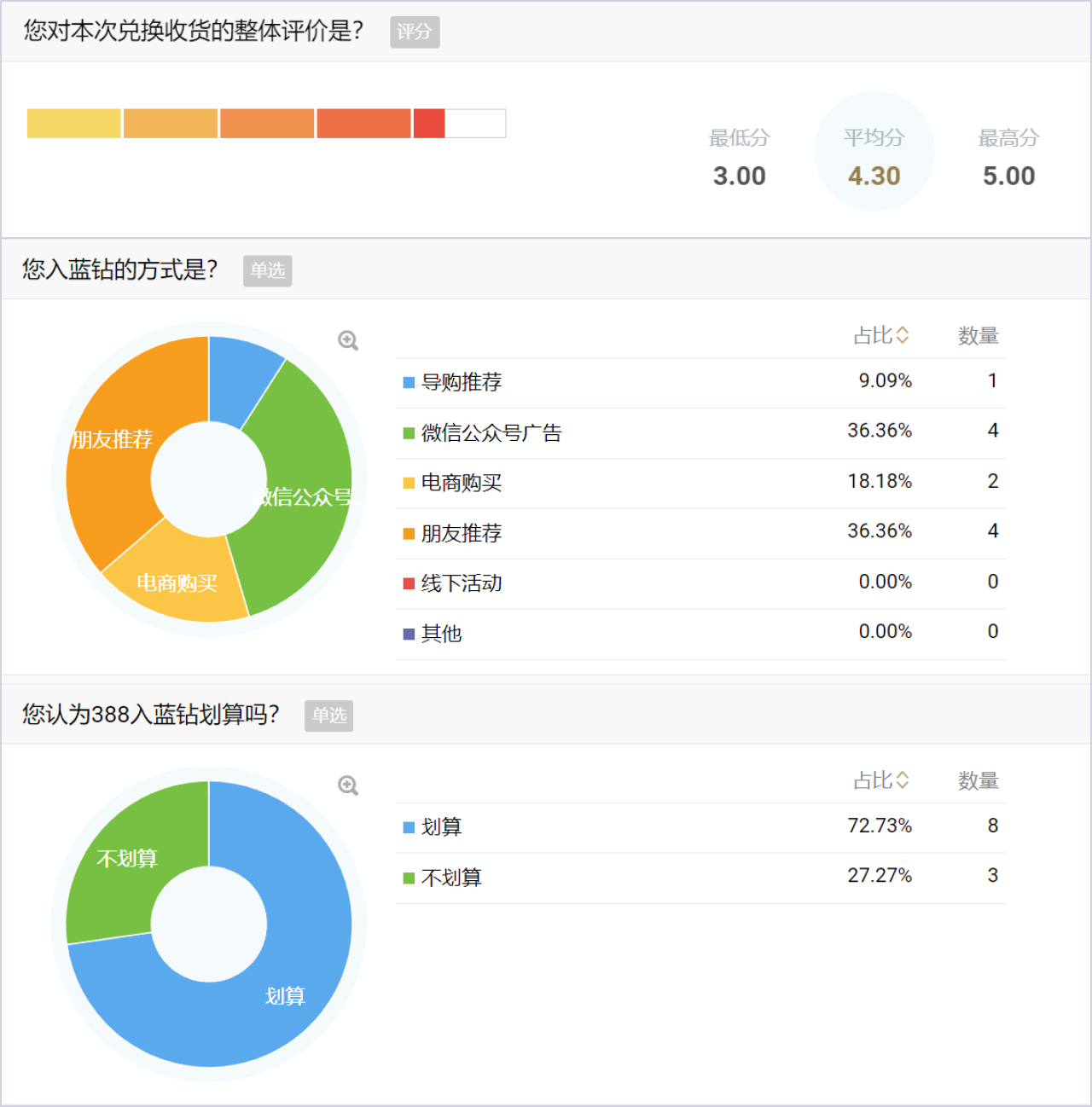1092x1107 pixels.
Task: Click the green legend square for 不划算
Action: click(x=409, y=878)
